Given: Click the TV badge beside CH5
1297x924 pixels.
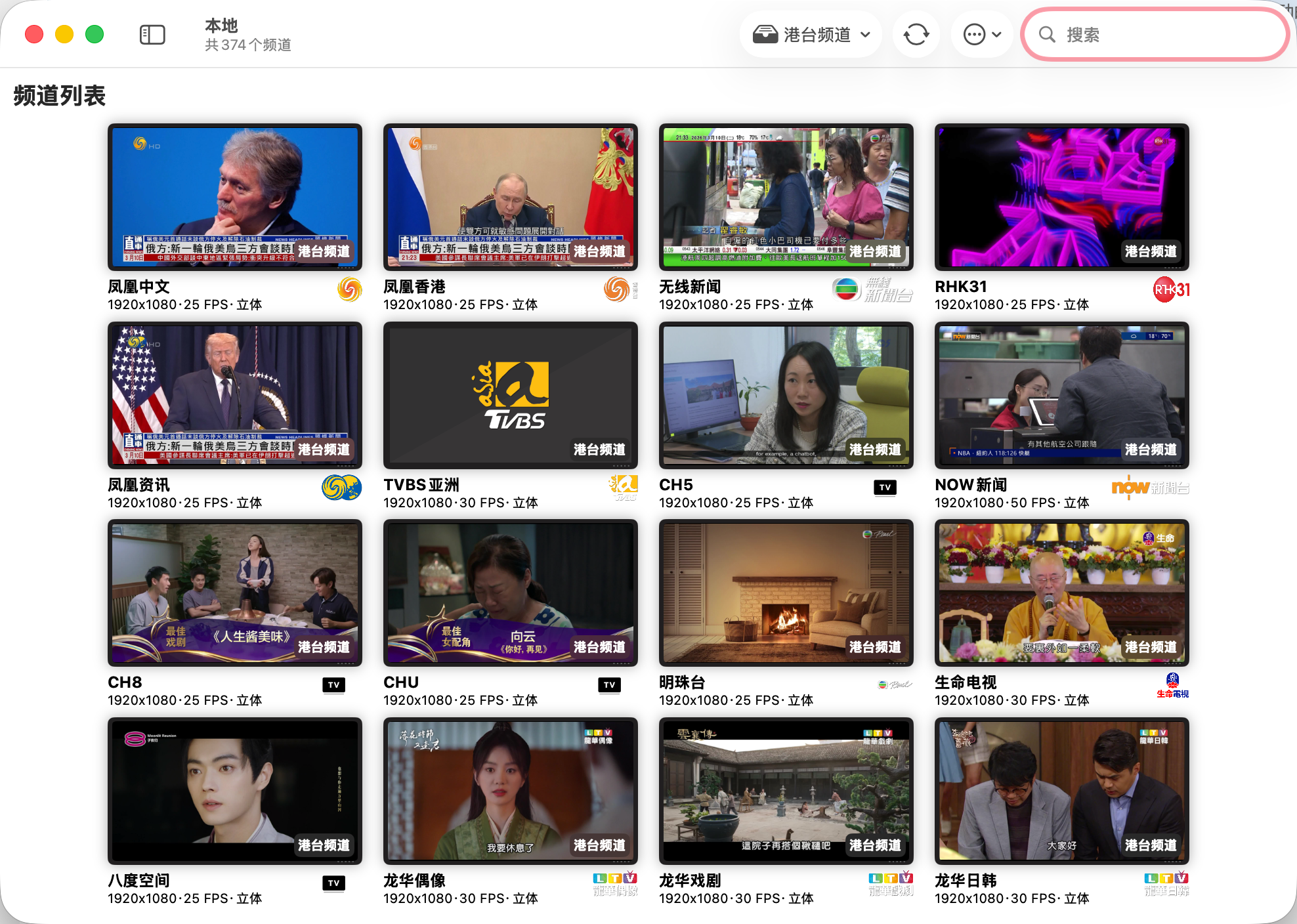Looking at the screenshot, I should [x=885, y=488].
